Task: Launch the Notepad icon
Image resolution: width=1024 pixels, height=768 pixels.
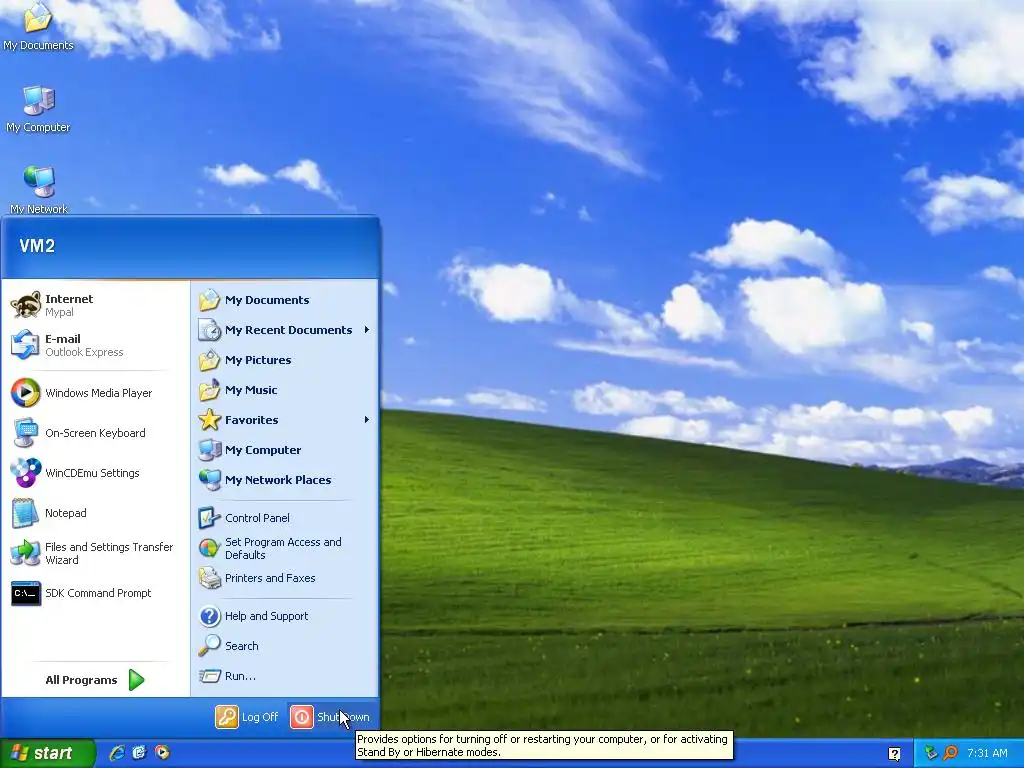Action: (x=25, y=513)
